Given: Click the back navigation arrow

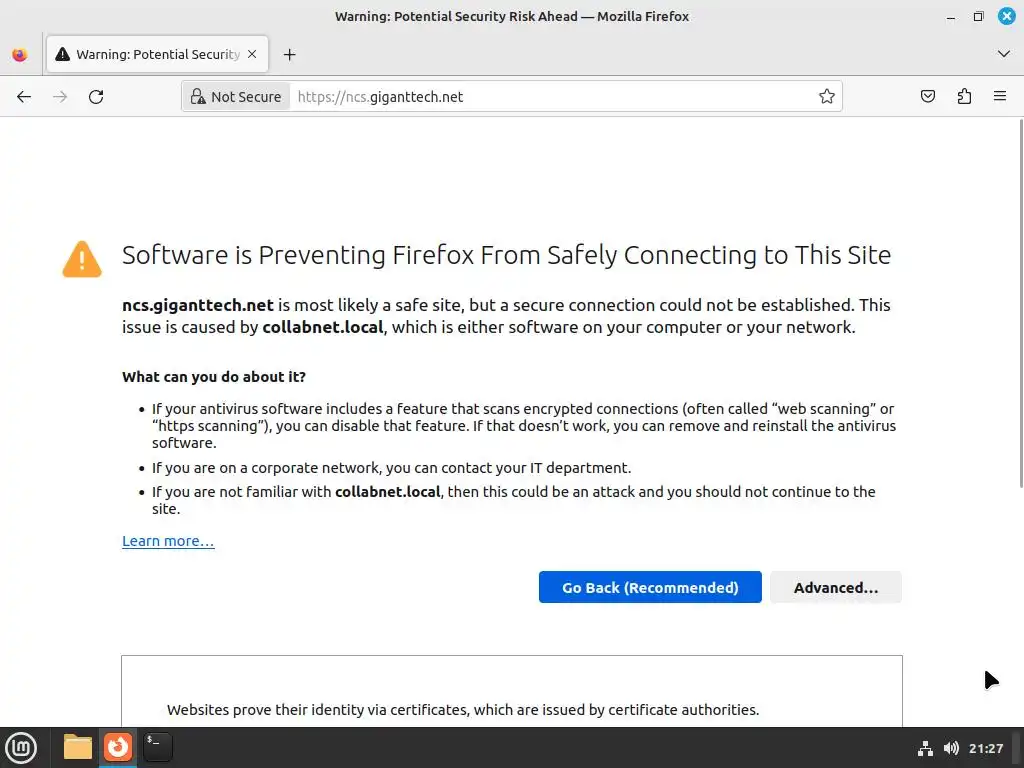Looking at the screenshot, I should (x=24, y=97).
